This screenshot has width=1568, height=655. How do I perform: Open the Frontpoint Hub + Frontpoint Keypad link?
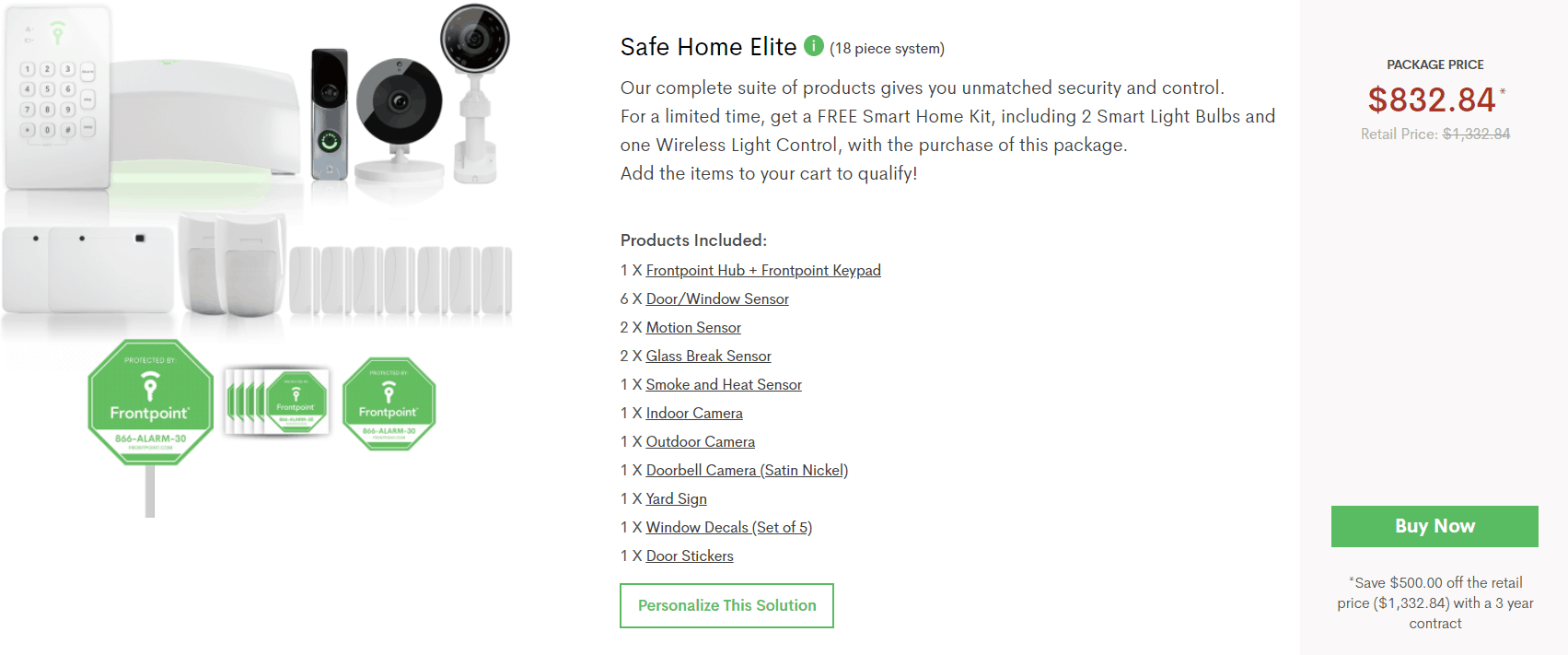pos(762,270)
